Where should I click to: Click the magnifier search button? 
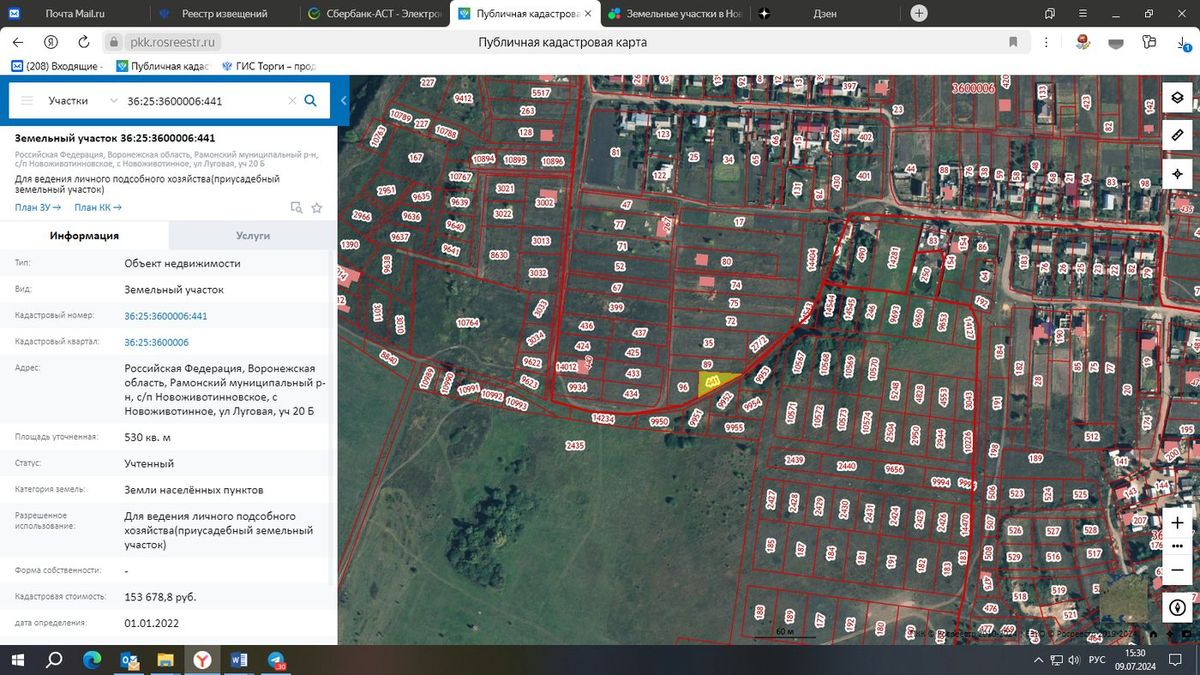311,100
